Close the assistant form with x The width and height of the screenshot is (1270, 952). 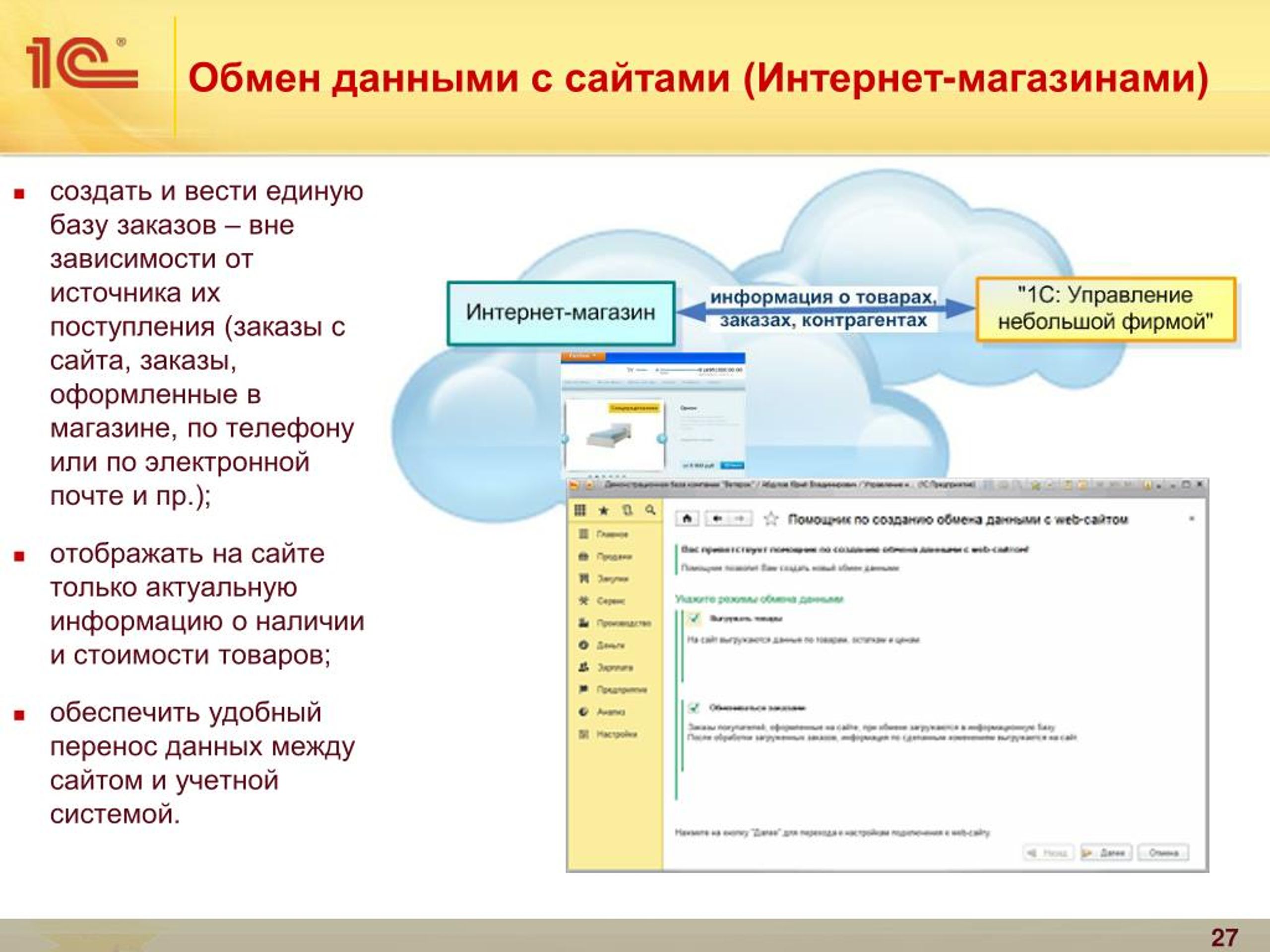pyautogui.click(x=1191, y=519)
